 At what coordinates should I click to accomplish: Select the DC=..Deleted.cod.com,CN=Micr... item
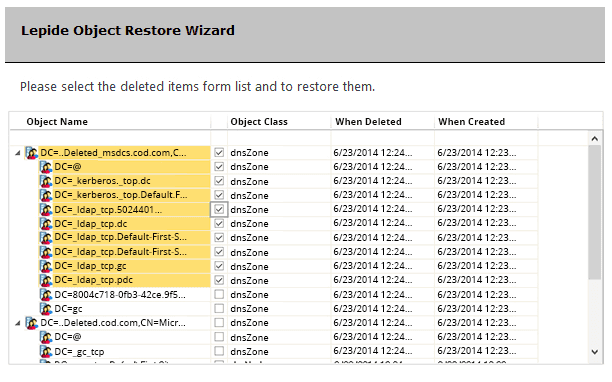pyautogui.click(x=113, y=323)
